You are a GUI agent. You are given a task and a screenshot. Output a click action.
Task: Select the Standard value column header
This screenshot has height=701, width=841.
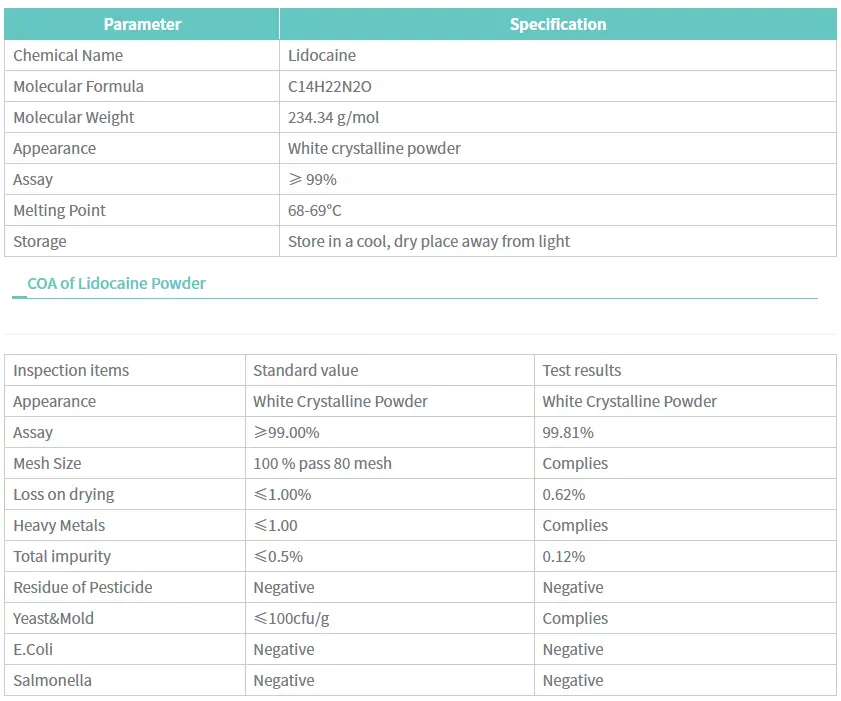click(x=305, y=370)
